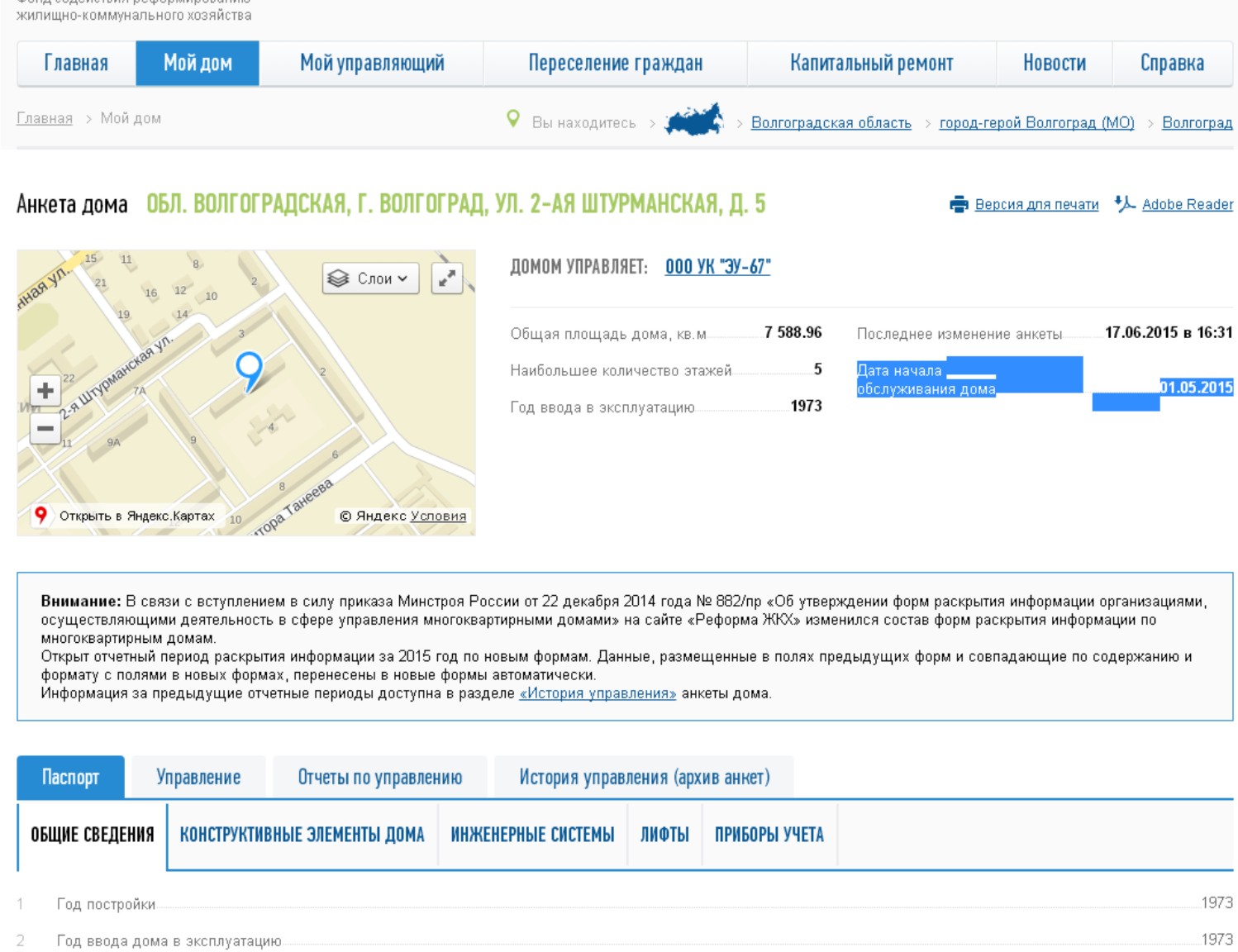Select the Инженерные системы subtab
Screen dimensions: 1238x952
pos(532,835)
